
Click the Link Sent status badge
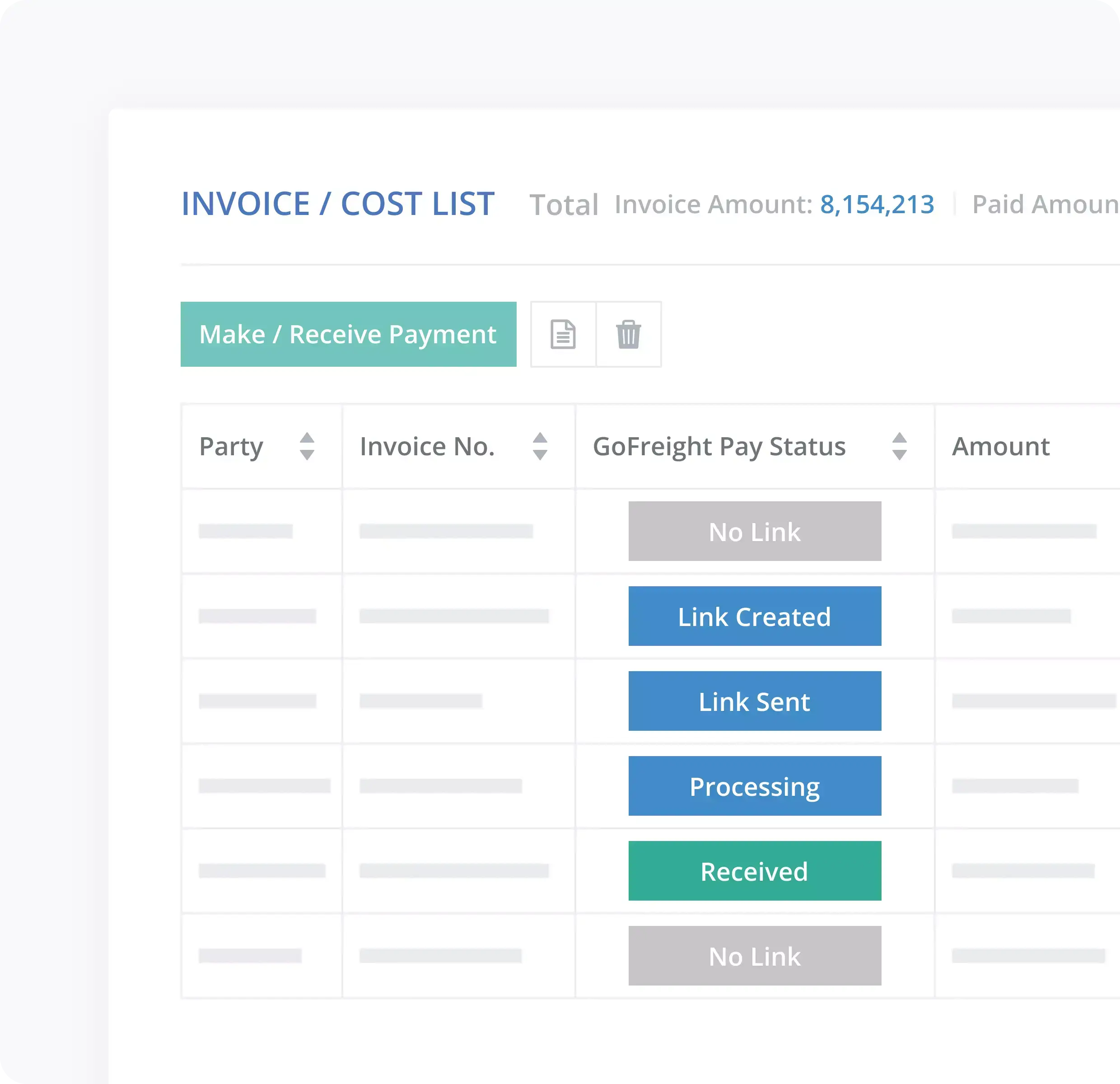pos(754,701)
